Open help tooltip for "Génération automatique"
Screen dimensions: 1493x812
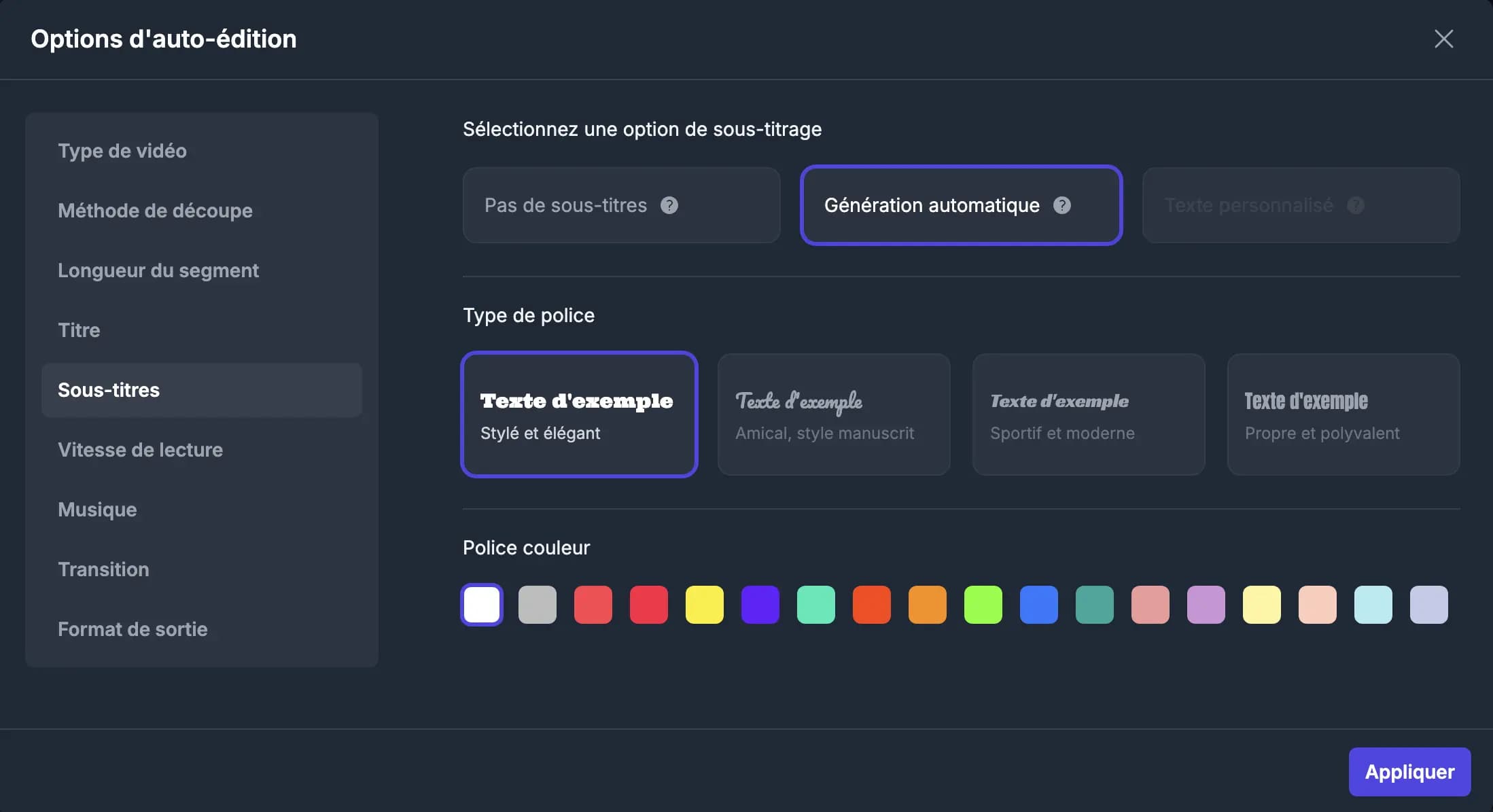1061,205
